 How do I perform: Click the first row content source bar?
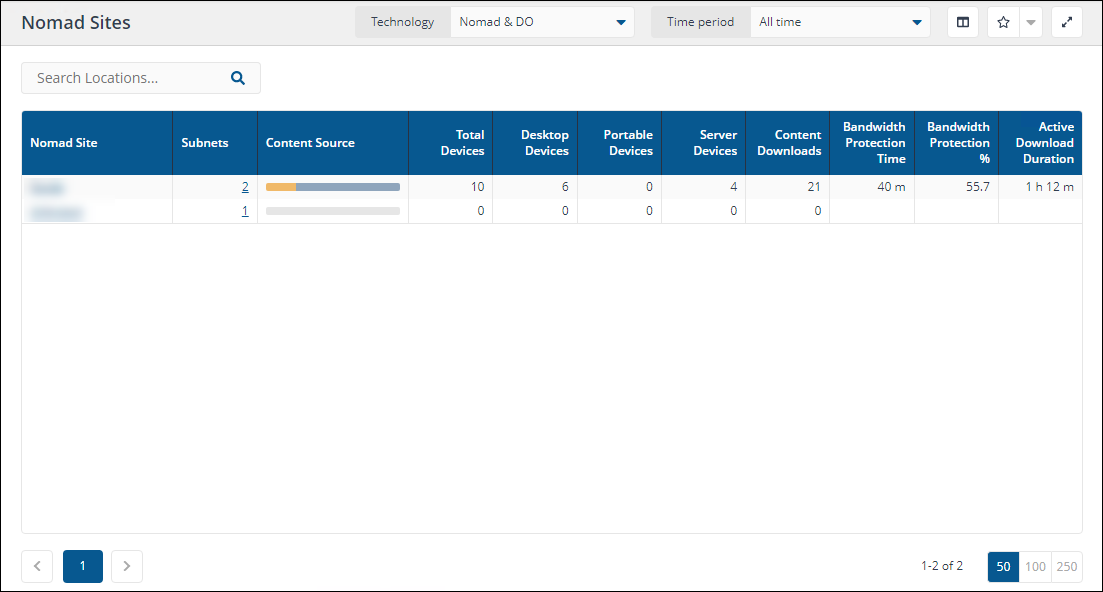[x=332, y=187]
